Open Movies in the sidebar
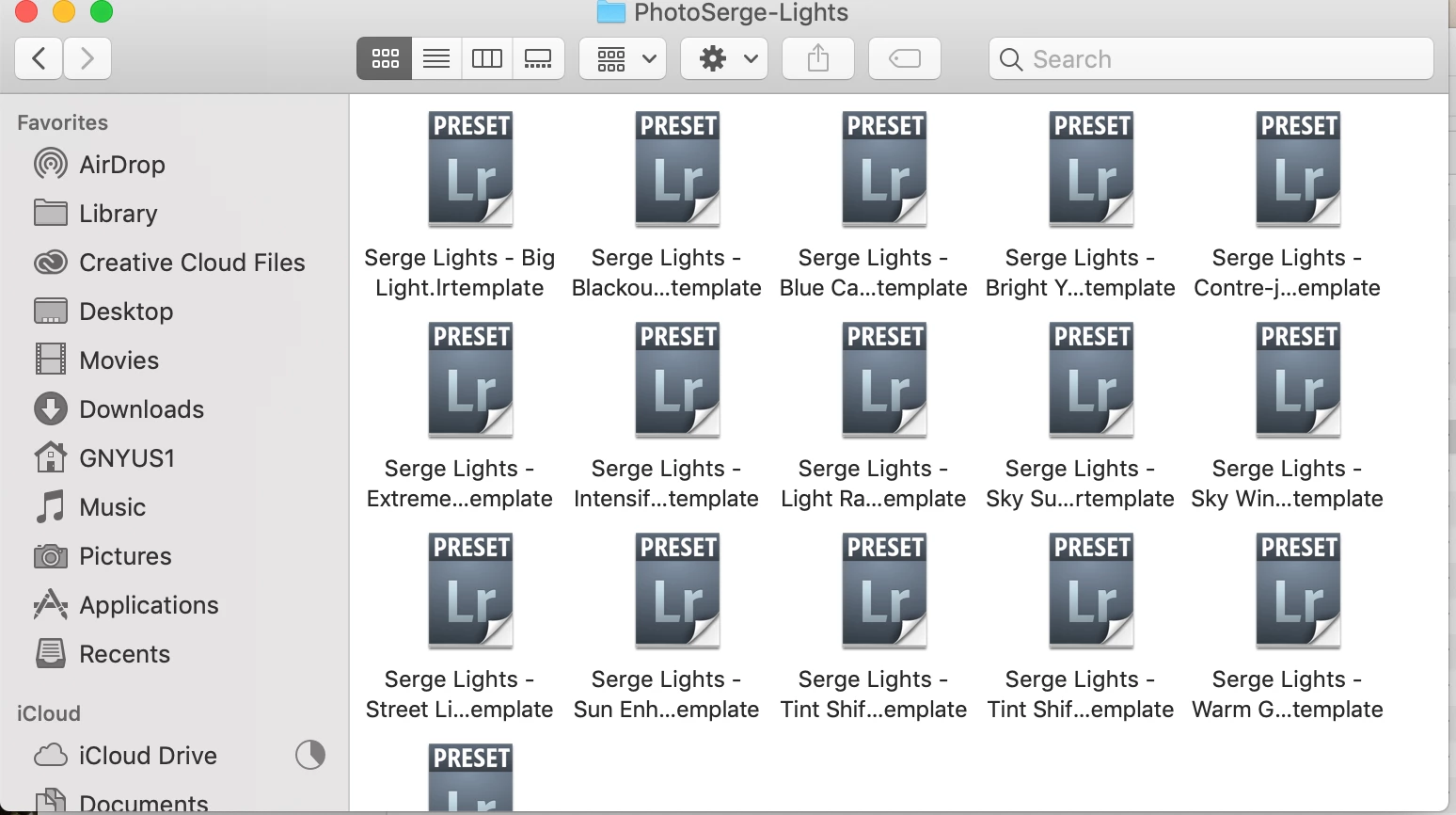Screen dimensions: 1456x815 [x=97, y=360]
